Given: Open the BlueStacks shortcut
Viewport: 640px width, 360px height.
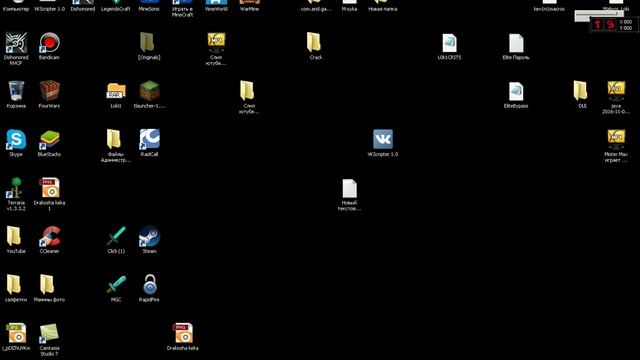Looking at the screenshot, I should (x=49, y=140).
